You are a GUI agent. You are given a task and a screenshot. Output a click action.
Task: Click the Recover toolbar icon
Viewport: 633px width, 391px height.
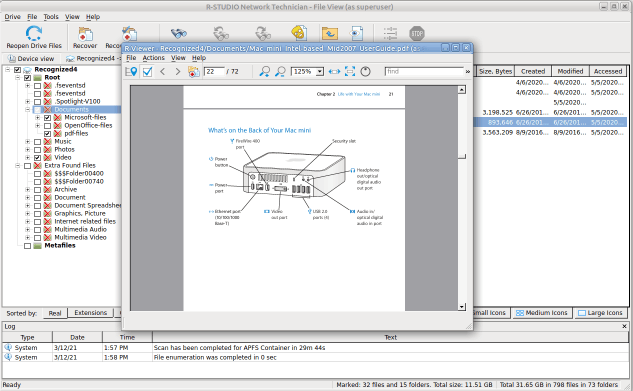[85, 34]
